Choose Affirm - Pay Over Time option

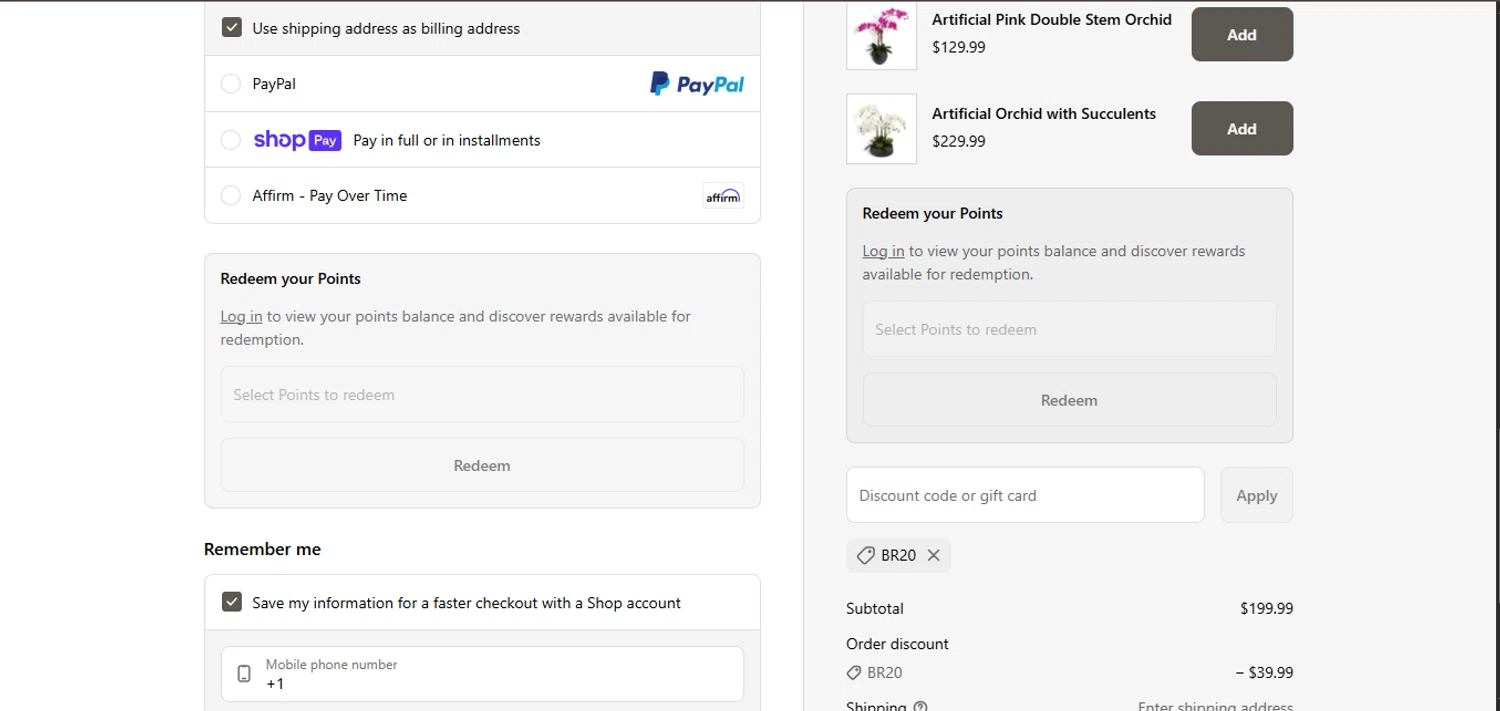(x=231, y=196)
